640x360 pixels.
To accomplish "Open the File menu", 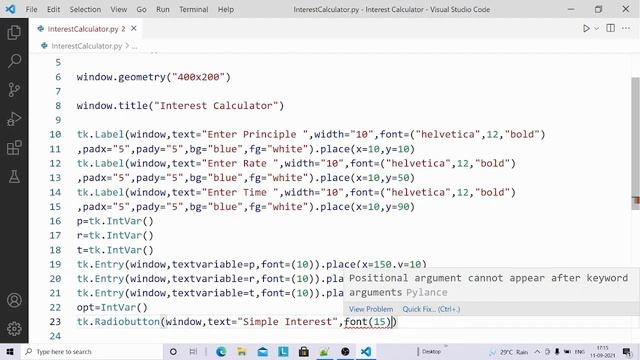I will [x=31, y=9].
